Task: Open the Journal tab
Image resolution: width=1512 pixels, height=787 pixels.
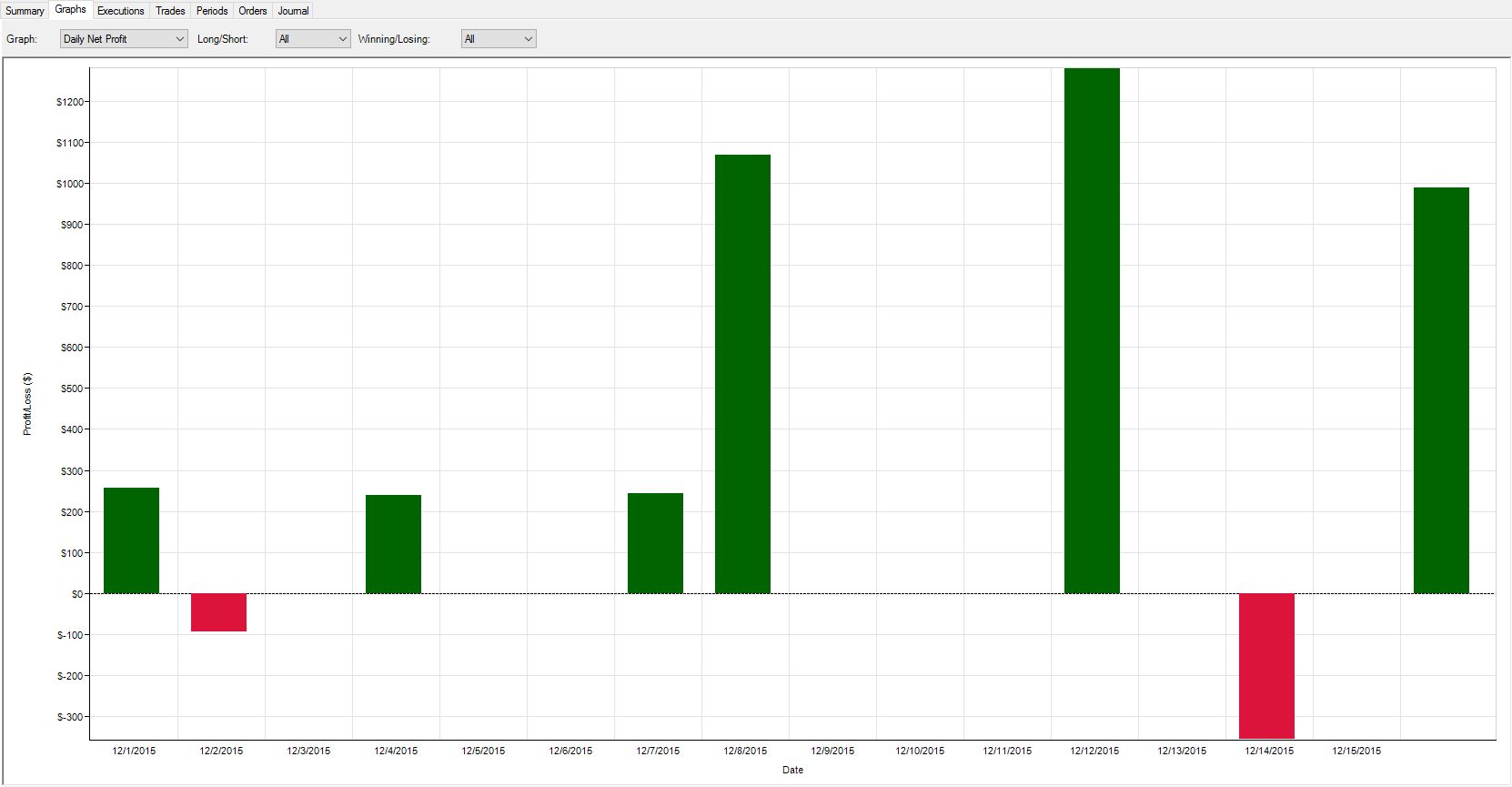Action: [294, 11]
